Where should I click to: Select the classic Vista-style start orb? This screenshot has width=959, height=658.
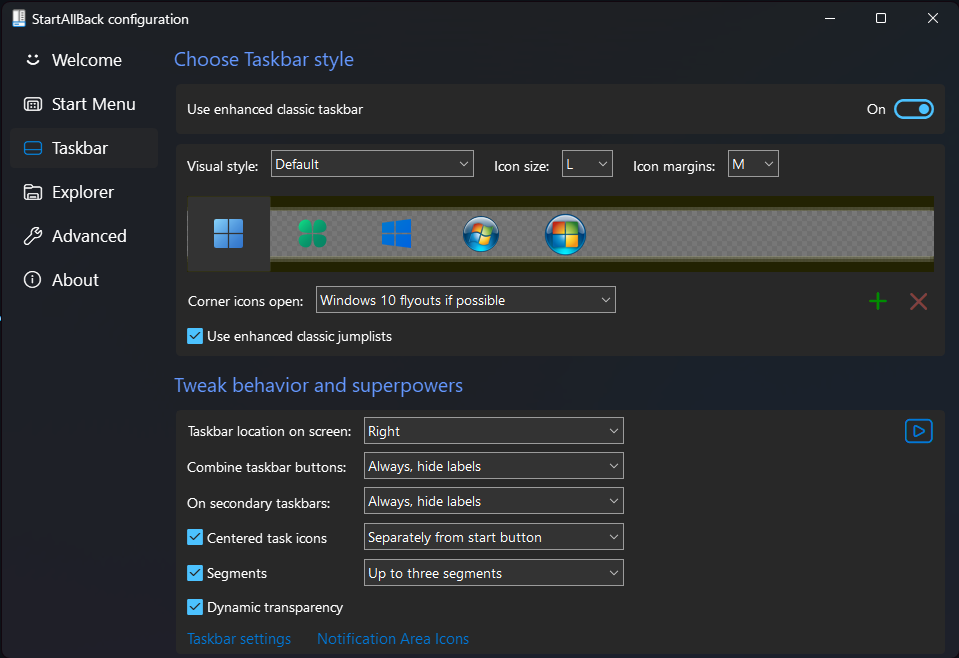click(565, 234)
